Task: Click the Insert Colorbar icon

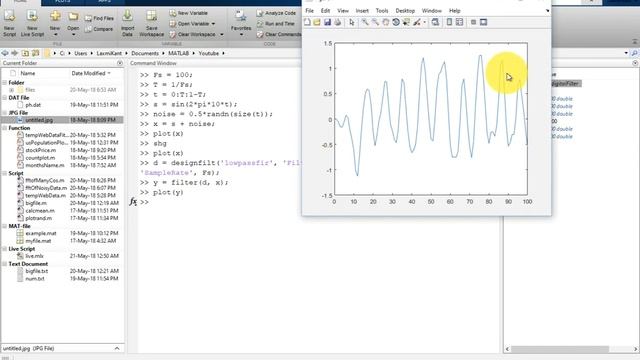Action: (x=449, y=22)
